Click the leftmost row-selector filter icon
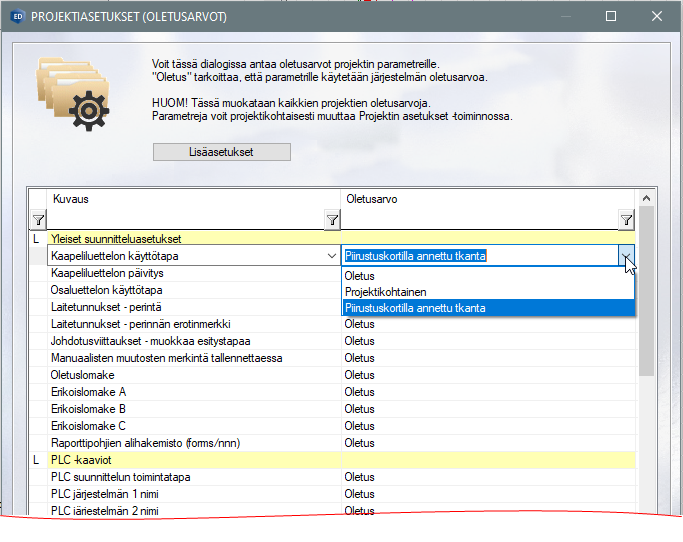683x542 pixels. (x=37, y=220)
